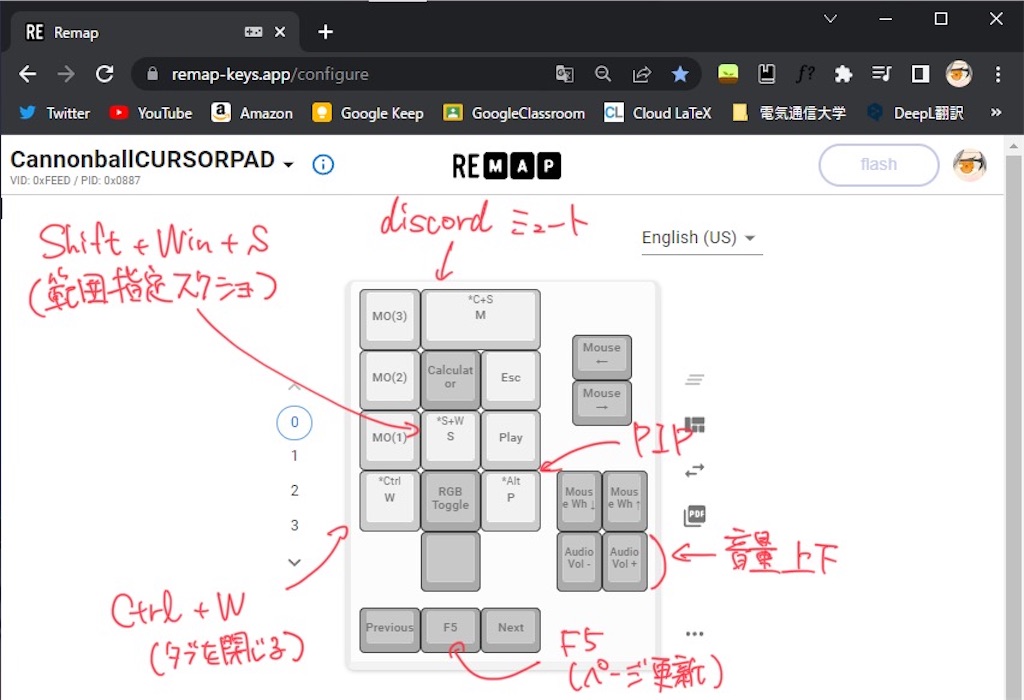
Task: Click the layer list down chevron
Action: pos(295,562)
